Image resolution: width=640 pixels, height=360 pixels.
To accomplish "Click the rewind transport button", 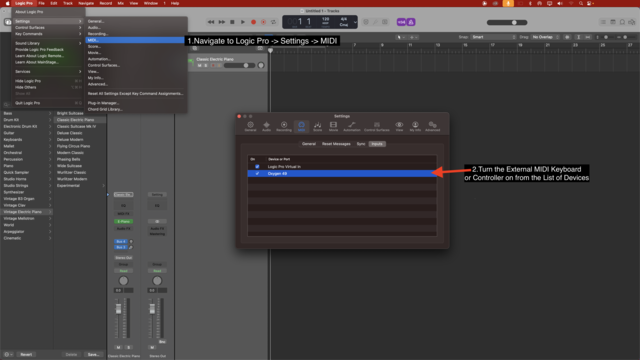I will 211,22.
